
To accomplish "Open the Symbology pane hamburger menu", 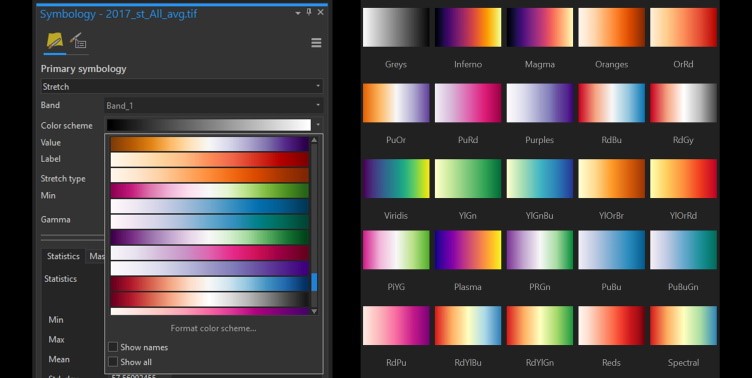I will pos(316,43).
